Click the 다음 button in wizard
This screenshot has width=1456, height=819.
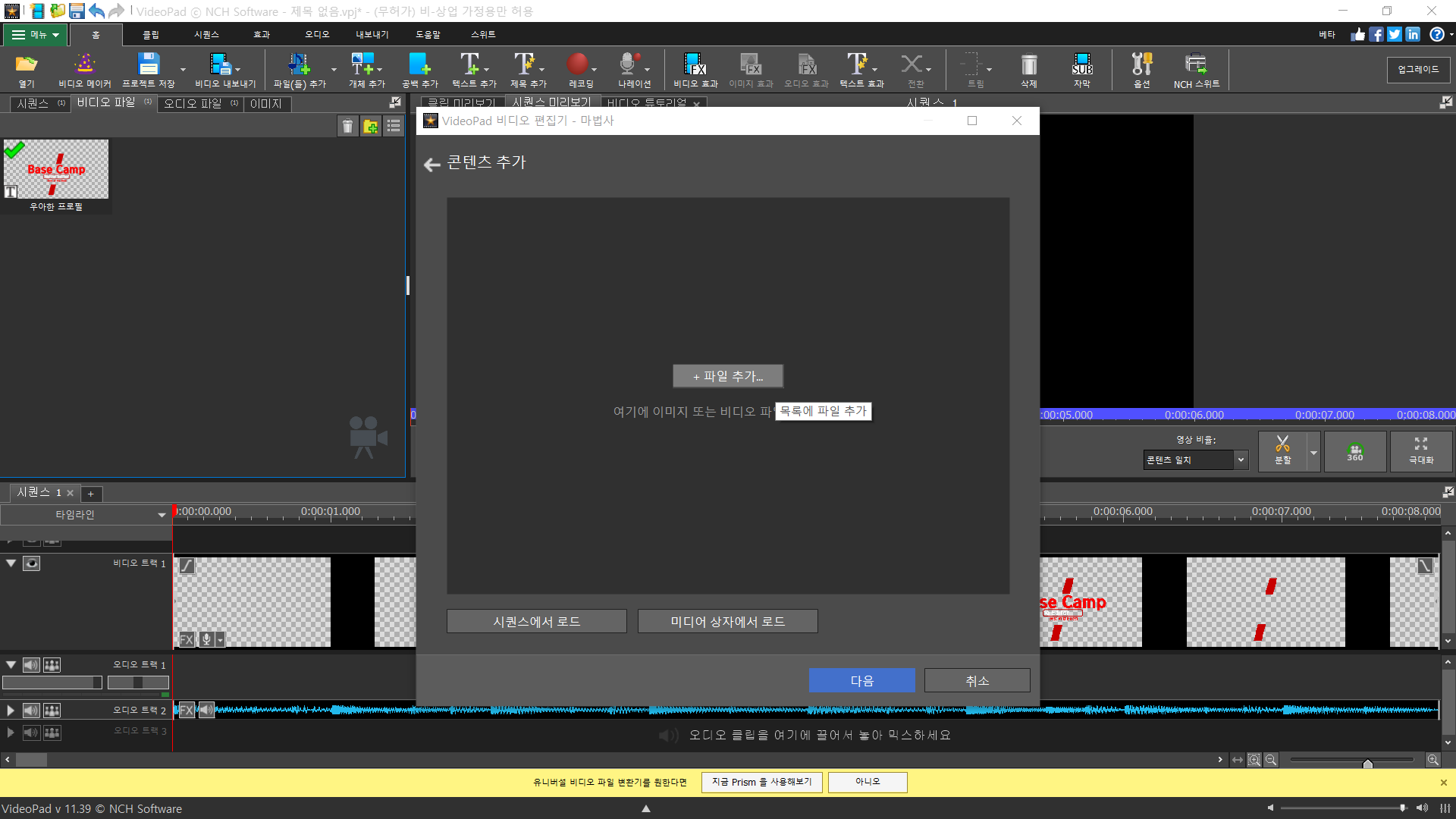tap(861, 681)
